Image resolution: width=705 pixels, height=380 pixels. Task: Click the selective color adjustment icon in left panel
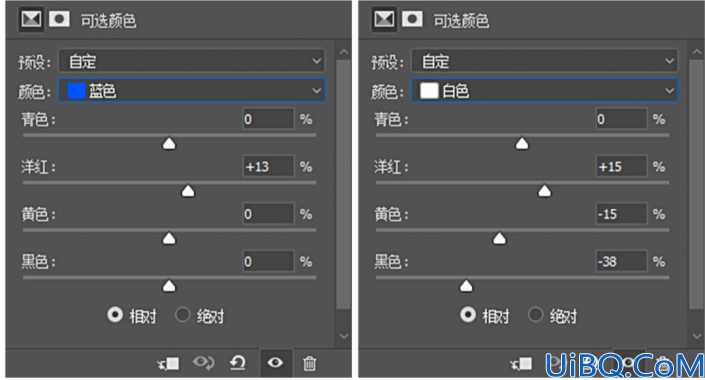(x=31, y=19)
